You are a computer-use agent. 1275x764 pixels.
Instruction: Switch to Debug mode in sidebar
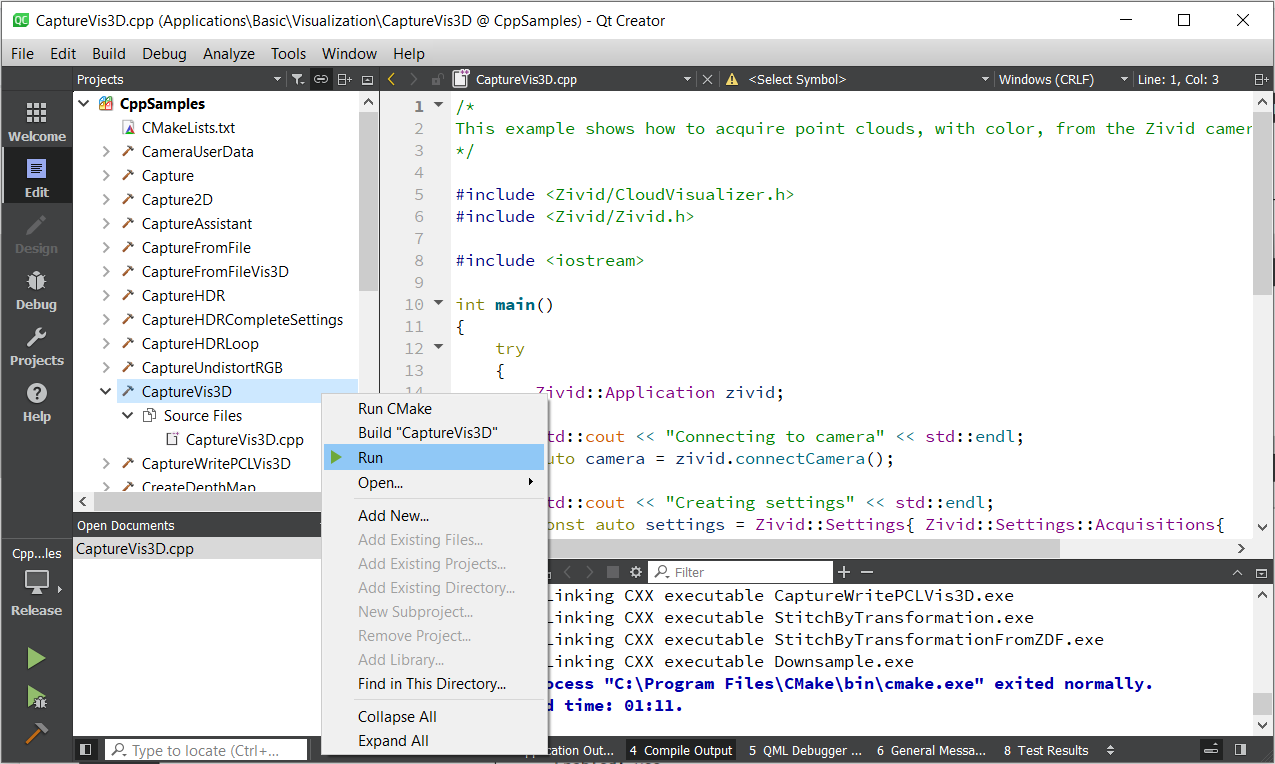point(36,290)
